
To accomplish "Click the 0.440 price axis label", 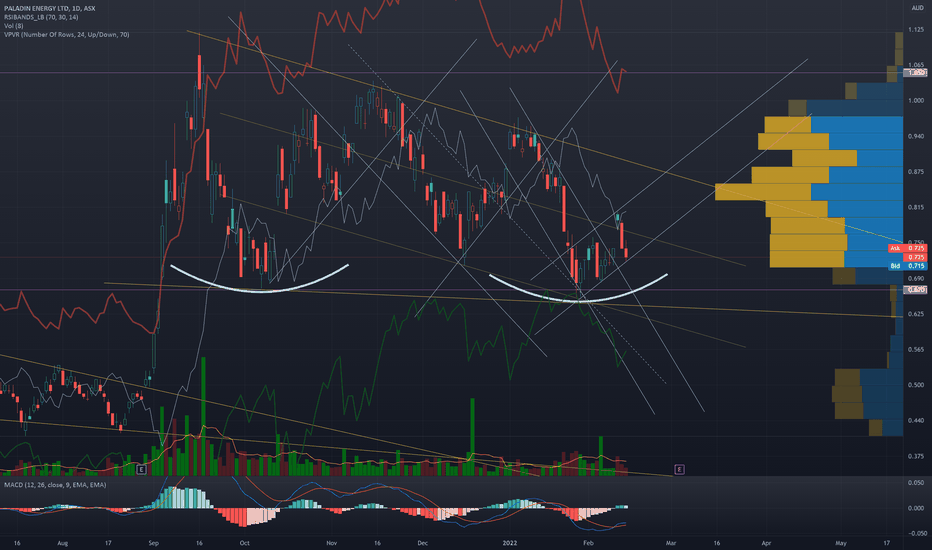I will 916,420.
